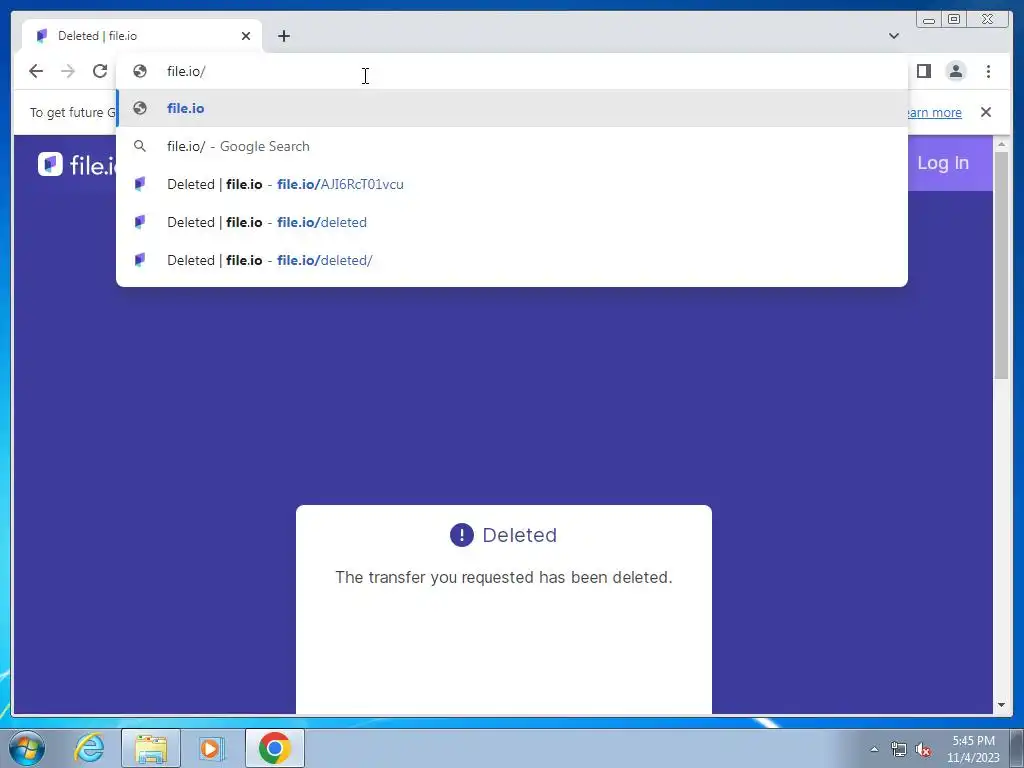Click the muted volume tray icon
1024x768 pixels.
coord(923,749)
